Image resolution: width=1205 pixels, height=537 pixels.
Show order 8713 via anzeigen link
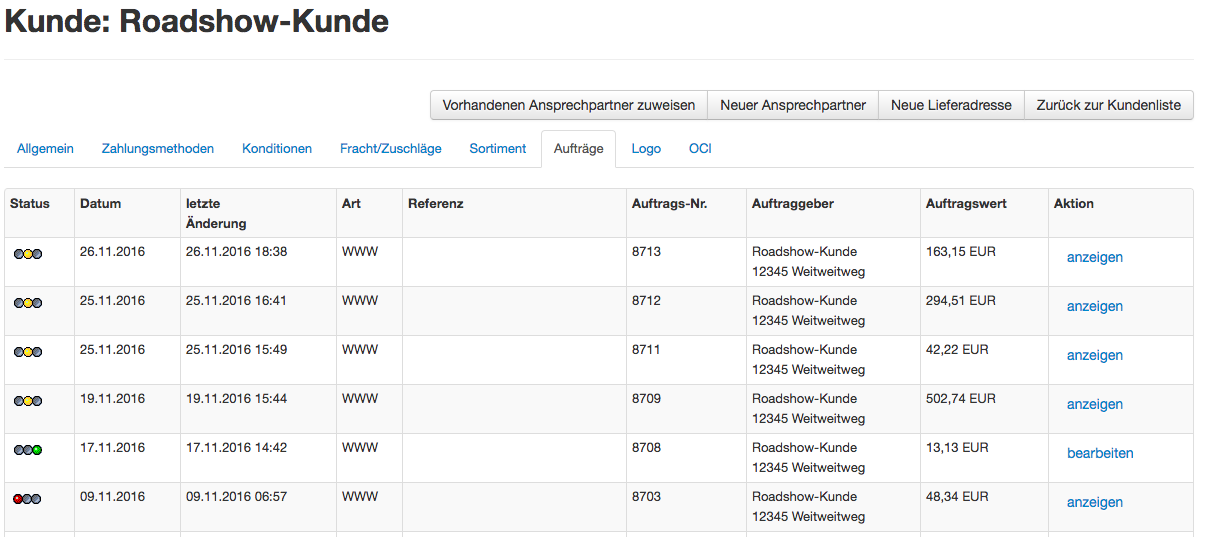1095,257
